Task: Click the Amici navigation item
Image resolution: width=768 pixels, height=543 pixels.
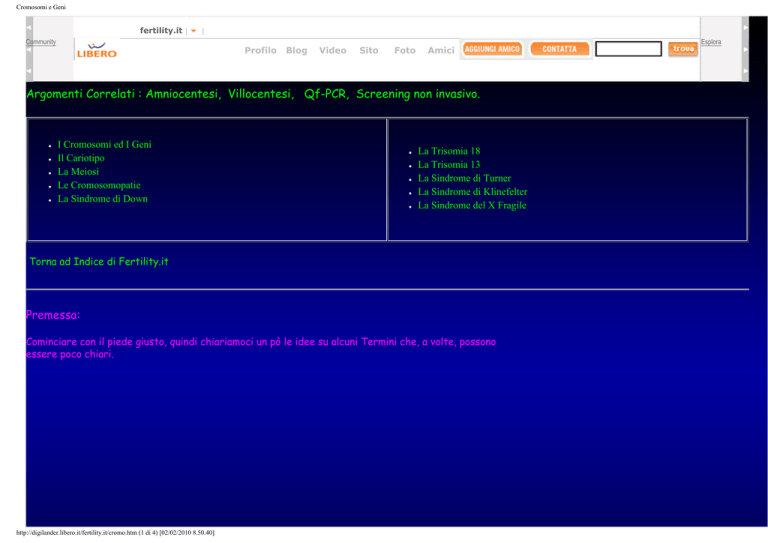Action: coord(440,50)
